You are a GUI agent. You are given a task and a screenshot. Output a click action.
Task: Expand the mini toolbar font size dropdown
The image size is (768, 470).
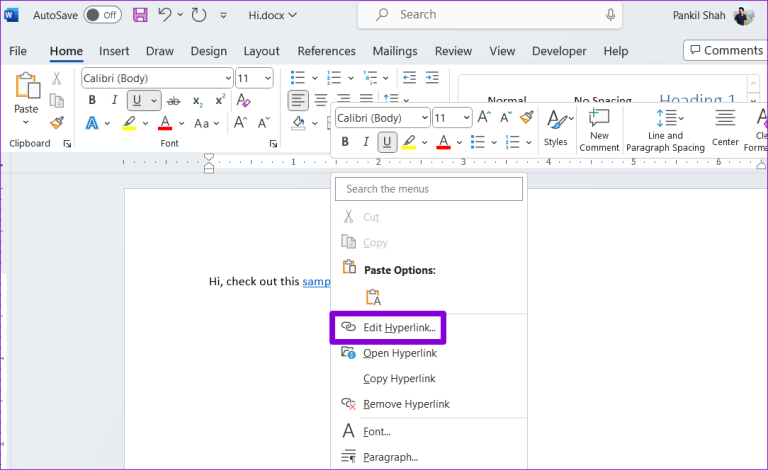point(466,118)
